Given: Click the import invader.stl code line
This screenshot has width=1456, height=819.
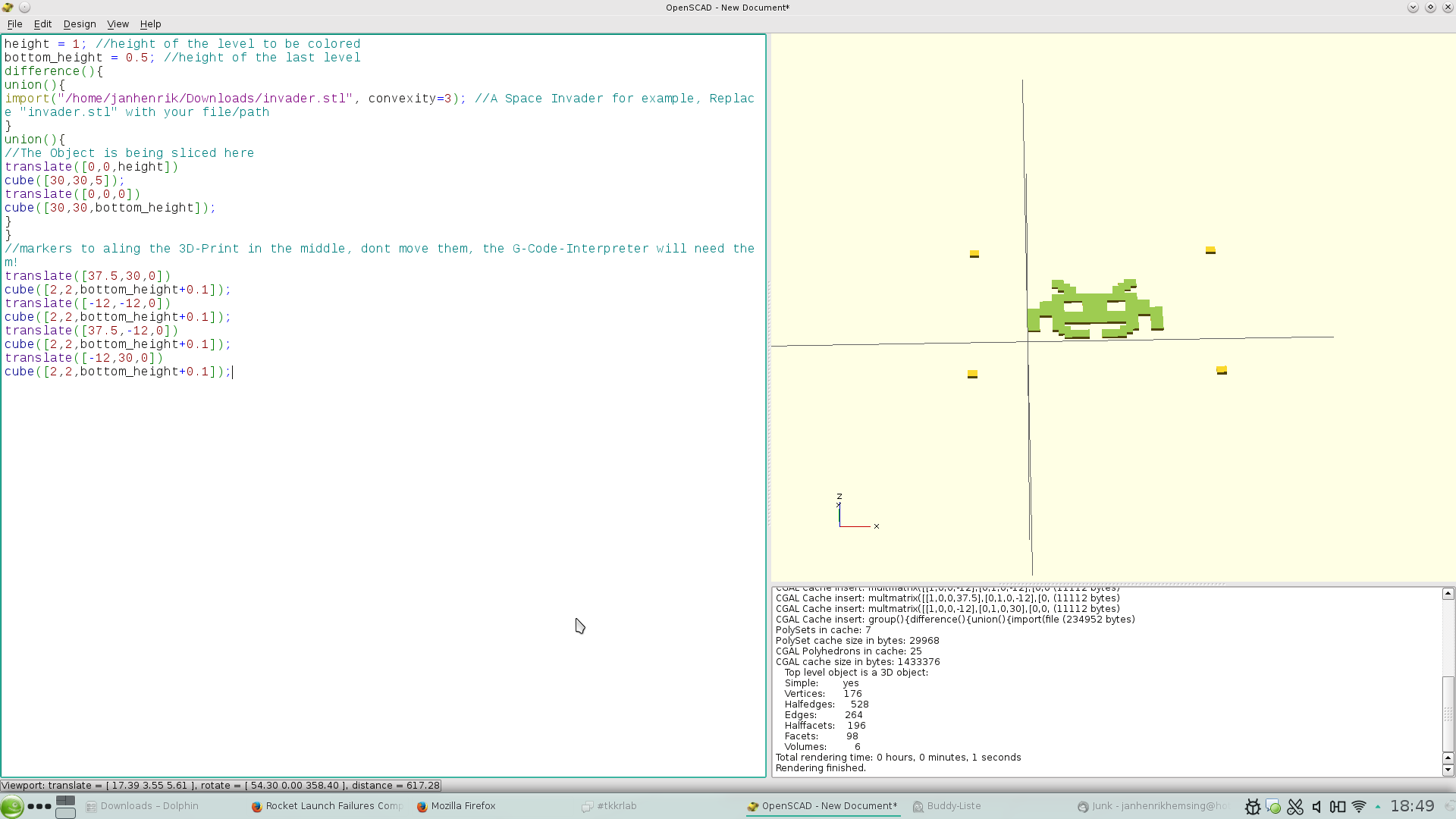Looking at the screenshot, I should click(x=379, y=105).
